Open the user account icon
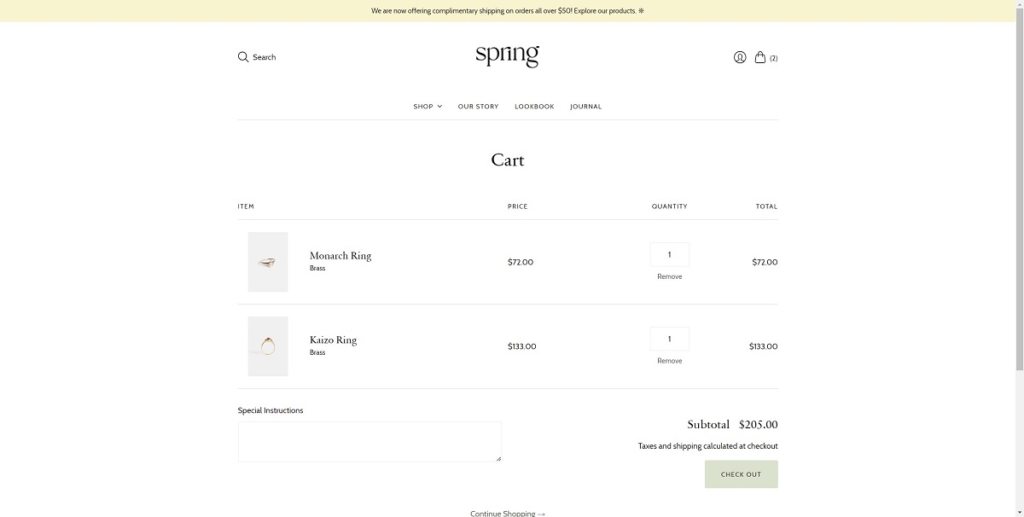The height and width of the screenshot is (517, 1024). (740, 57)
